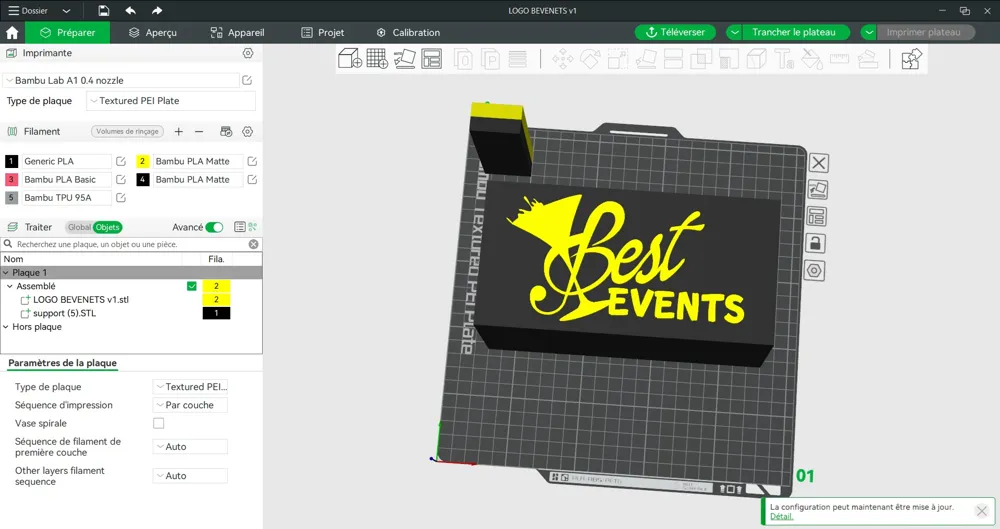Click the Trancher le plateau button

794,33
